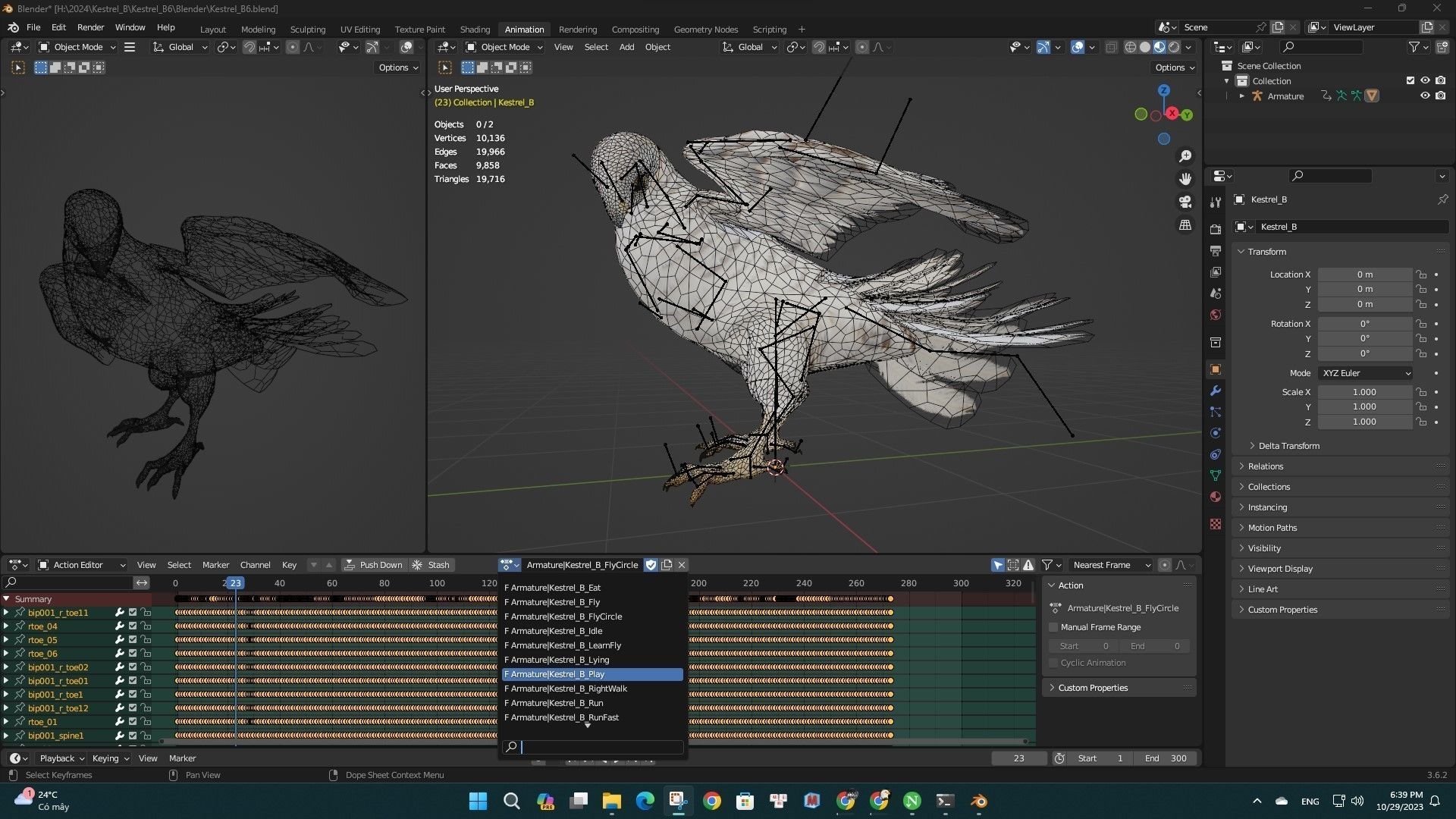Switch perspective/orthographic grid gizmo

(1185, 225)
